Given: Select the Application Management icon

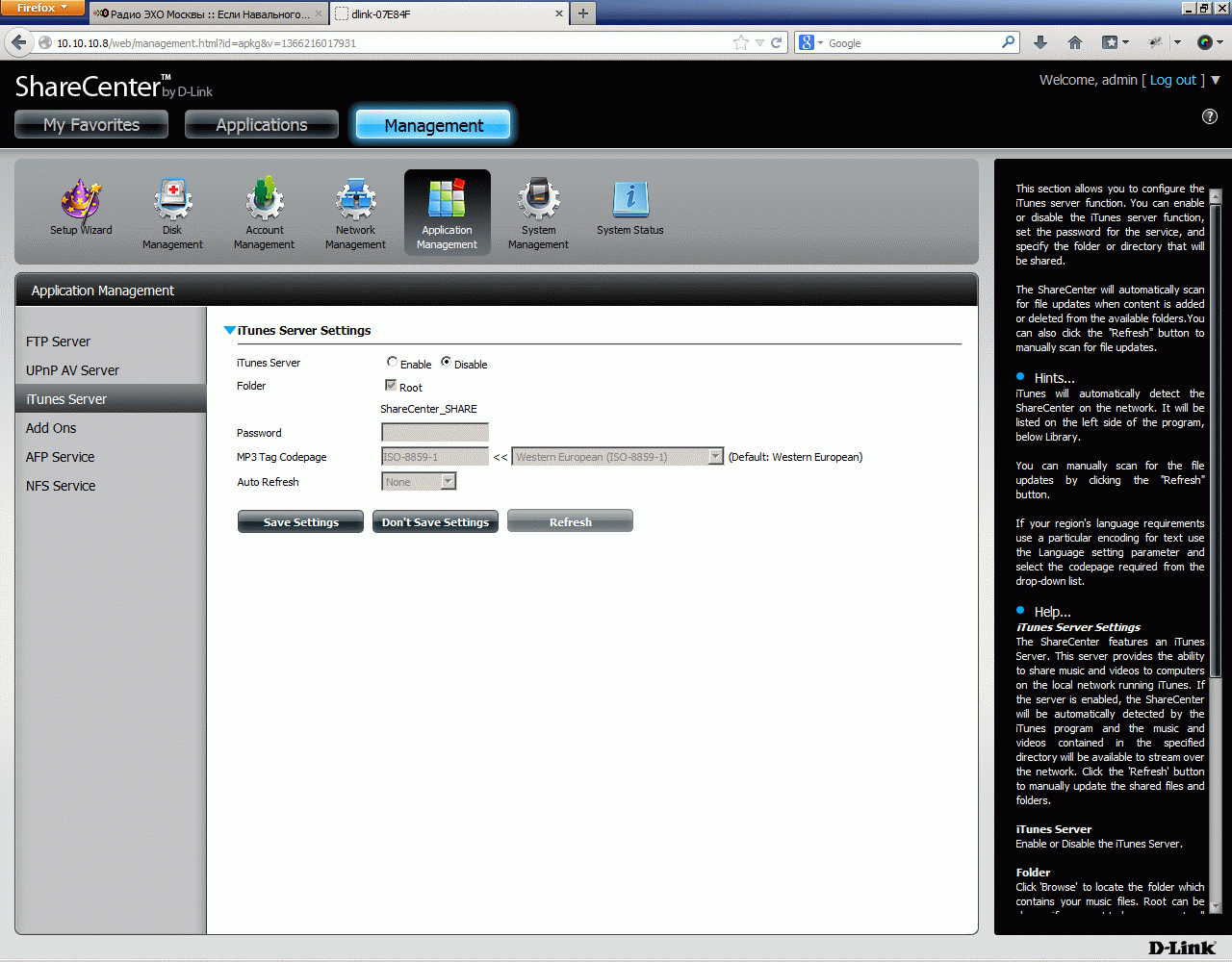Looking at the screenshot, I should click(448, 213).
